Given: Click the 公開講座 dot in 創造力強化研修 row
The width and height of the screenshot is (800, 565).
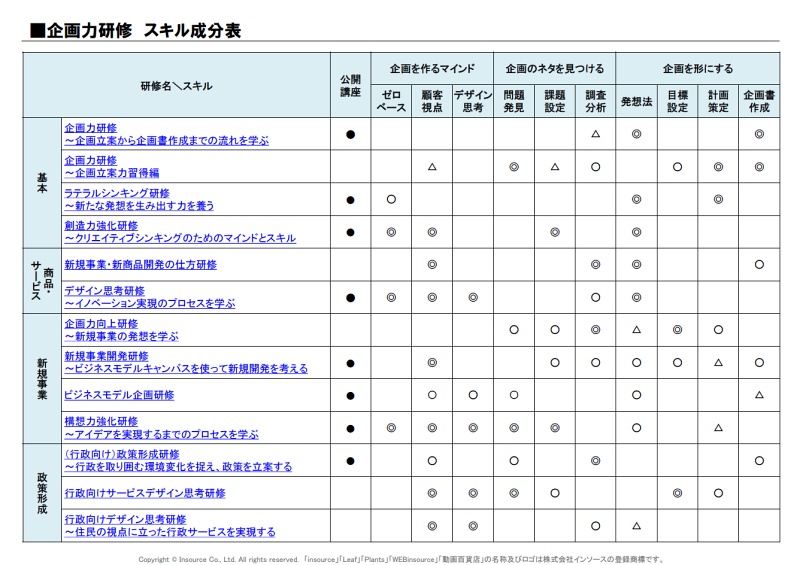Looking at the screenshot, I should coord(351,233).
